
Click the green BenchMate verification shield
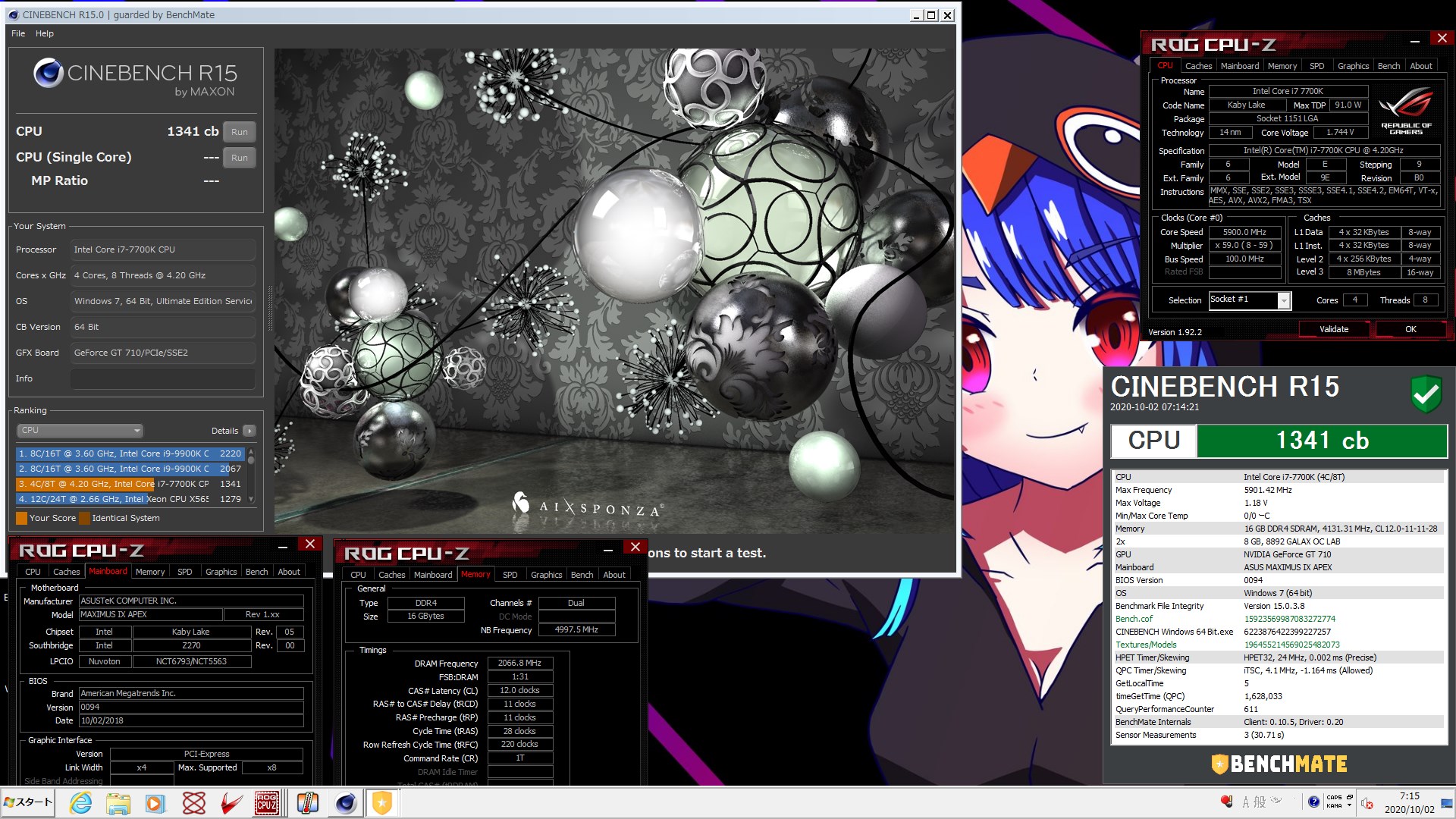pos(1426,393)
